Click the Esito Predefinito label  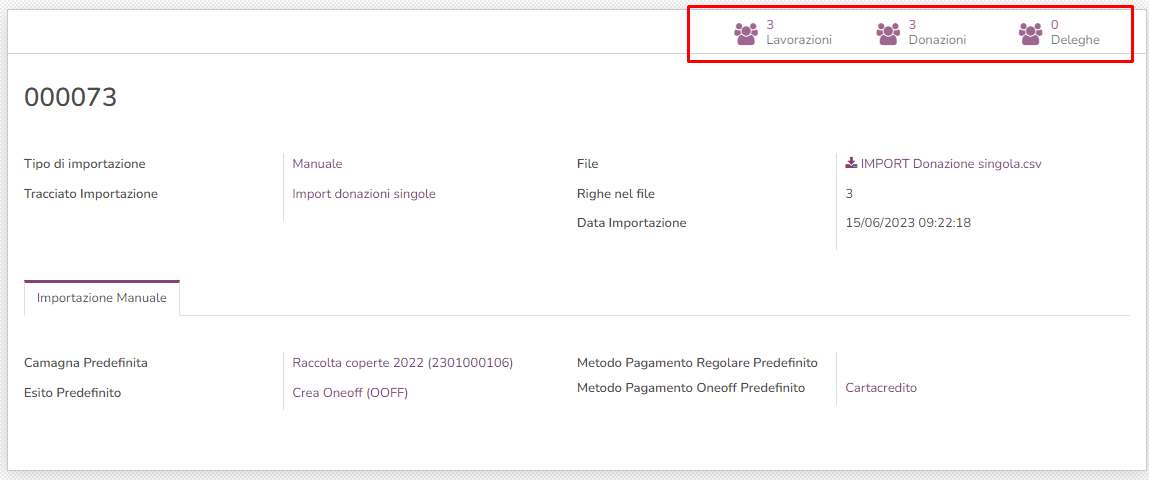coord(72,393)
